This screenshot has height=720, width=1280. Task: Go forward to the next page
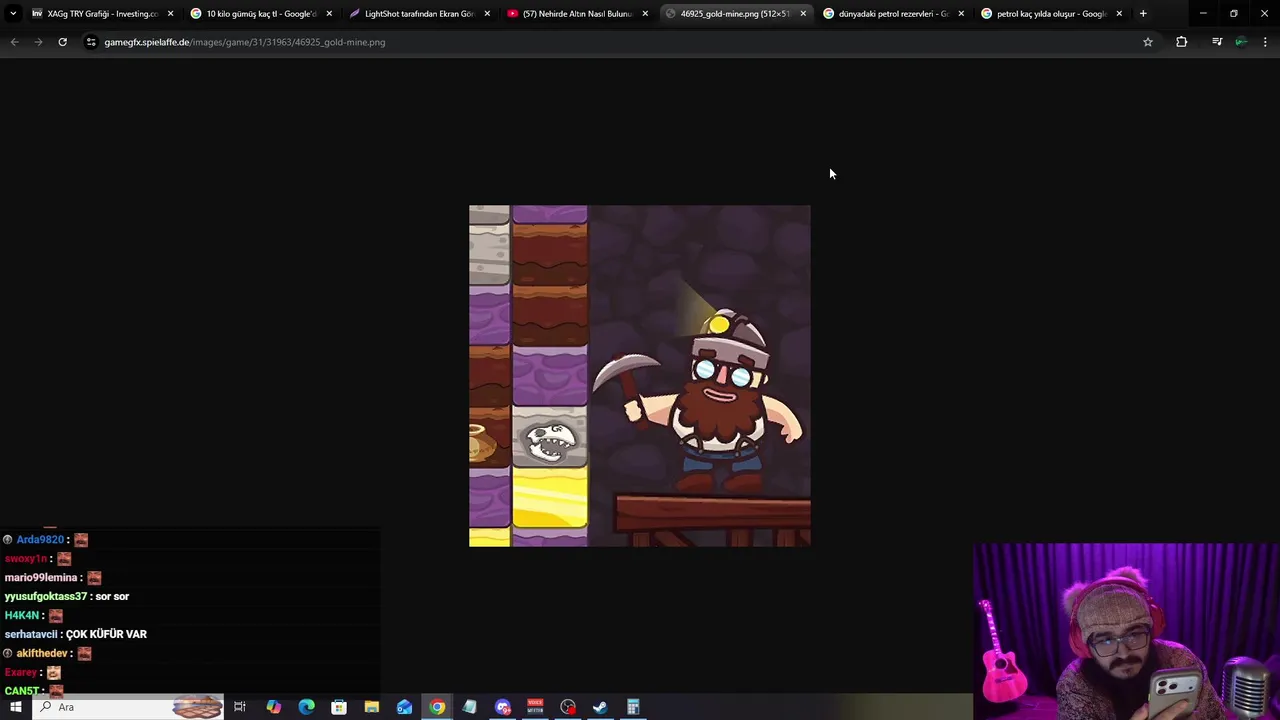38,42
